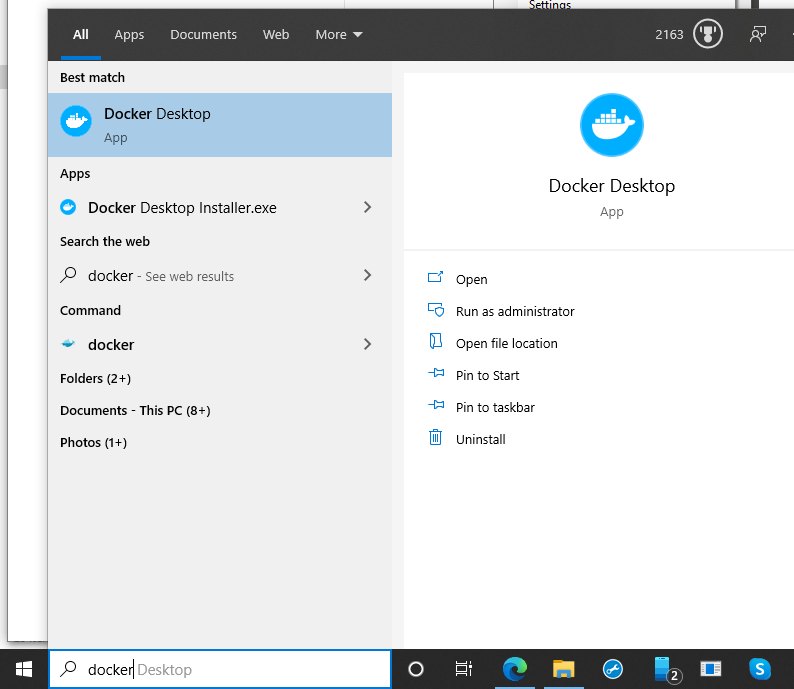Open the Windows Start button
794x689 pixels.
(24, 669)
